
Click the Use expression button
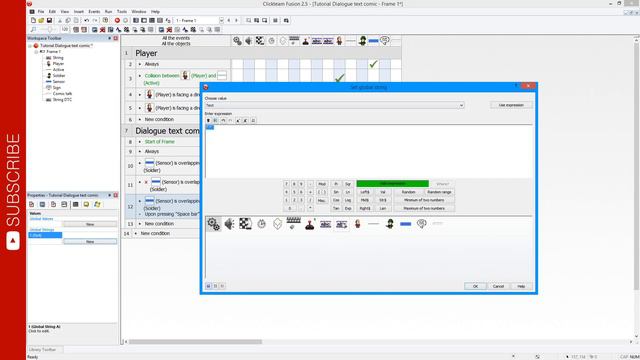pos(511,105)
